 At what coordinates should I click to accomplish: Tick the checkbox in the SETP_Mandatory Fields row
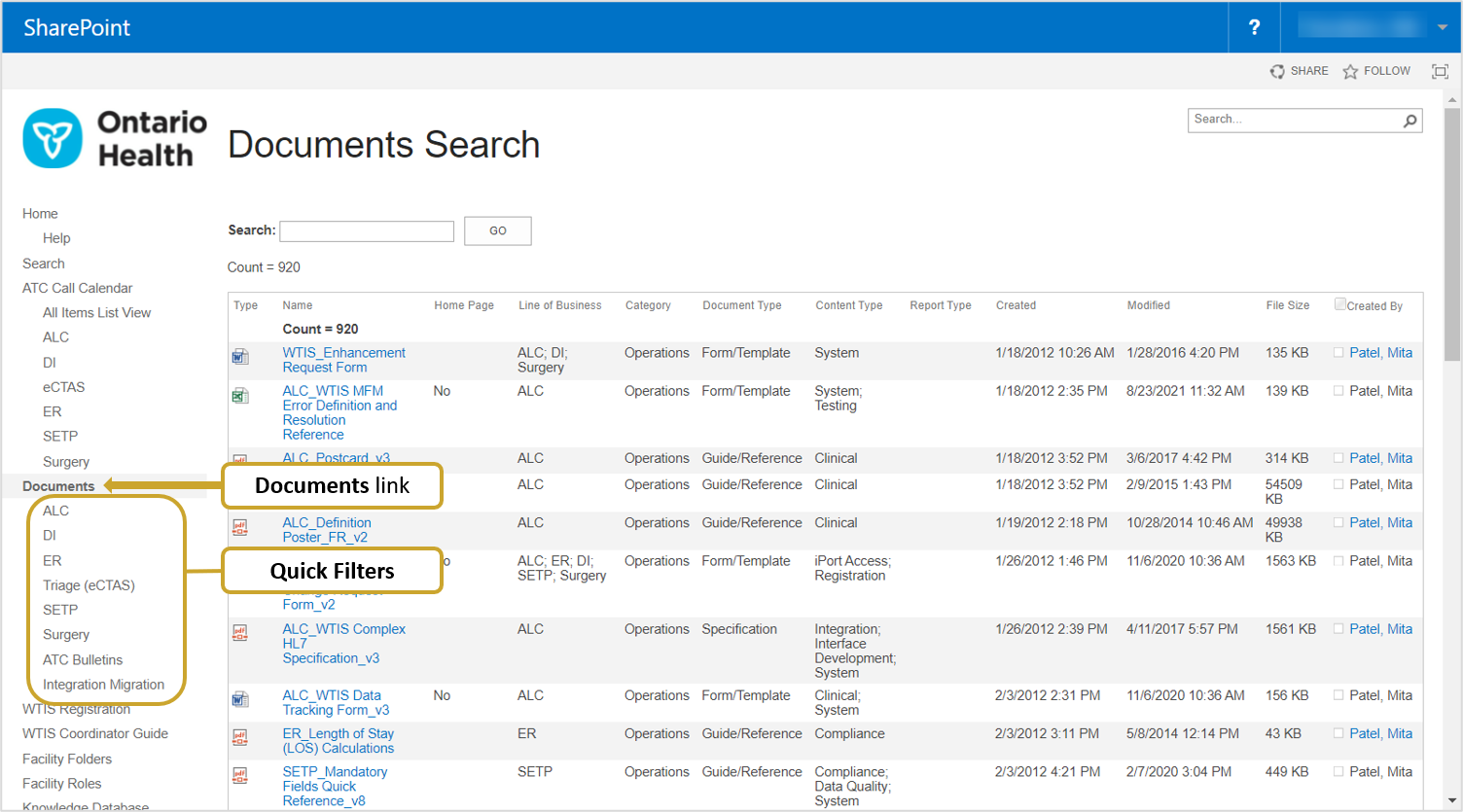(x=1338, y=772)
